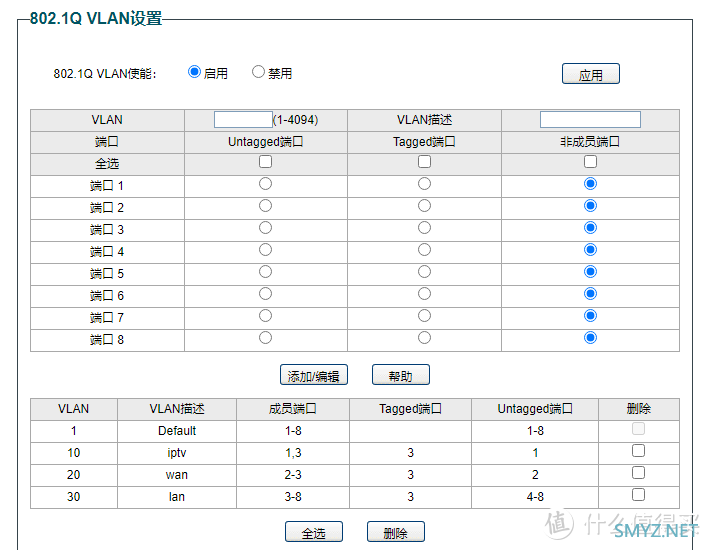This screenshot has width=711, height=550.
Task: Click the '非成员端口' column header
Action: tap(590, 142)
